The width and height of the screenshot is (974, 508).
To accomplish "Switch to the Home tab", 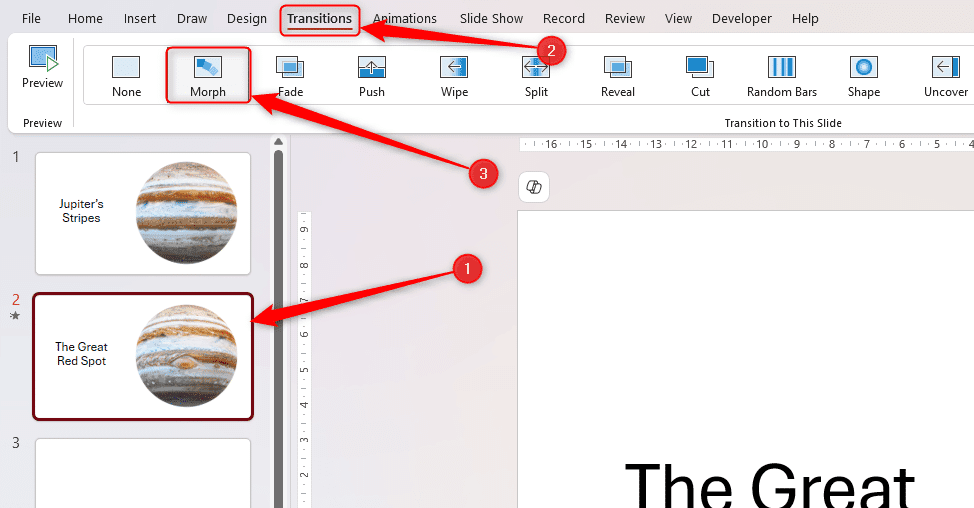I will click(85, 19).
